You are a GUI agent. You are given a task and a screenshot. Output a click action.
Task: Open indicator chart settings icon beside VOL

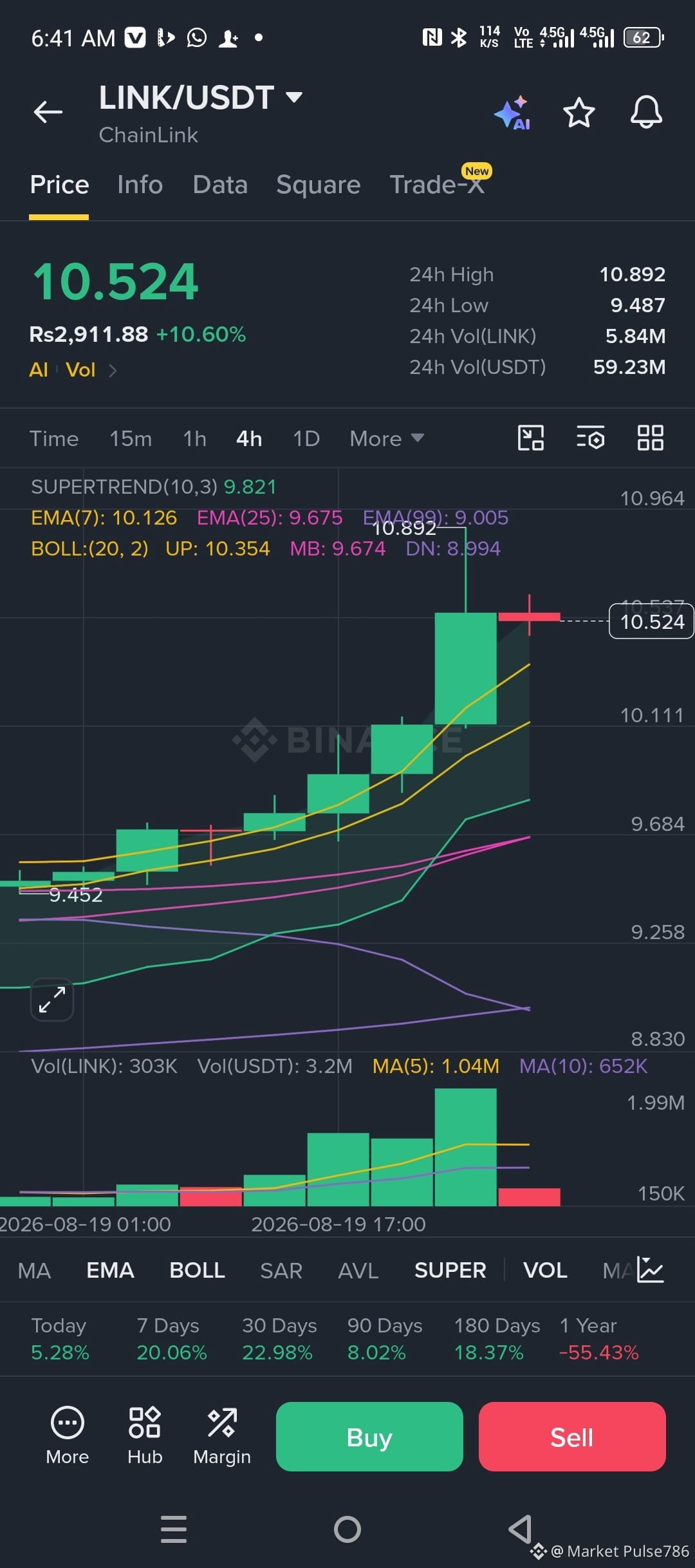click(650, 1269)
